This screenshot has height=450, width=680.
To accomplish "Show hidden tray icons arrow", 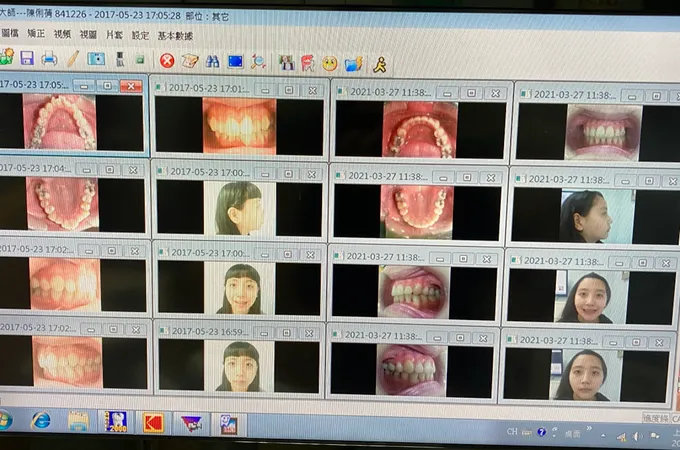I will click(x=603, y=435).
